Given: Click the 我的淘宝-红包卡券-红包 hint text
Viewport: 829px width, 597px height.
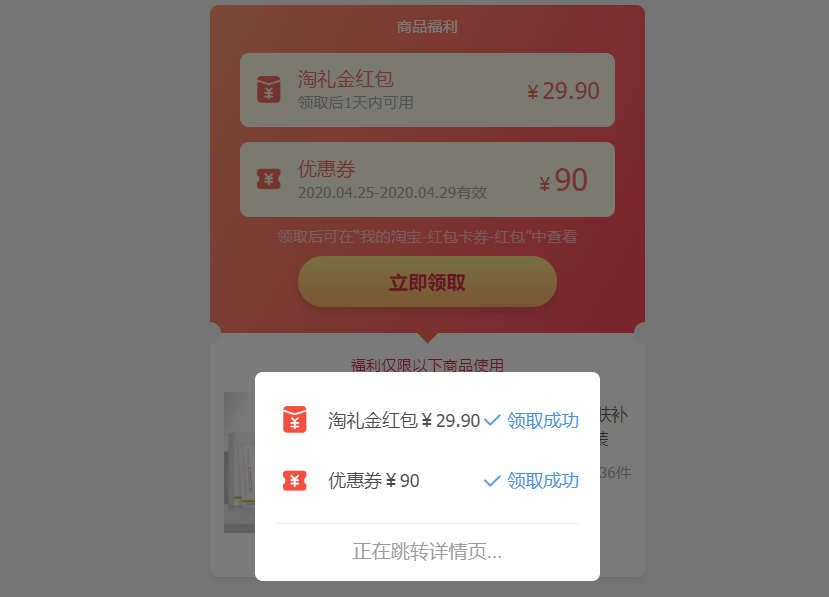Looking at the screenshot, I should (442, 236).
